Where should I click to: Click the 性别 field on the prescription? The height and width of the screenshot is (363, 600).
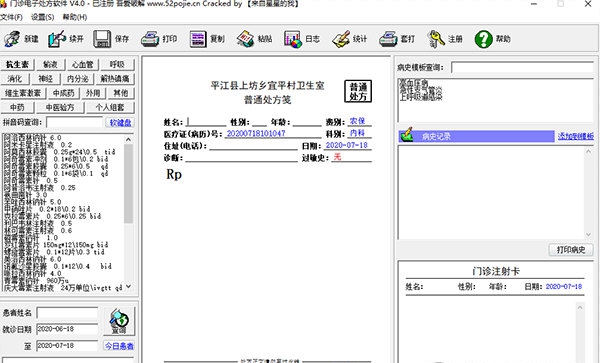[259, 122]
